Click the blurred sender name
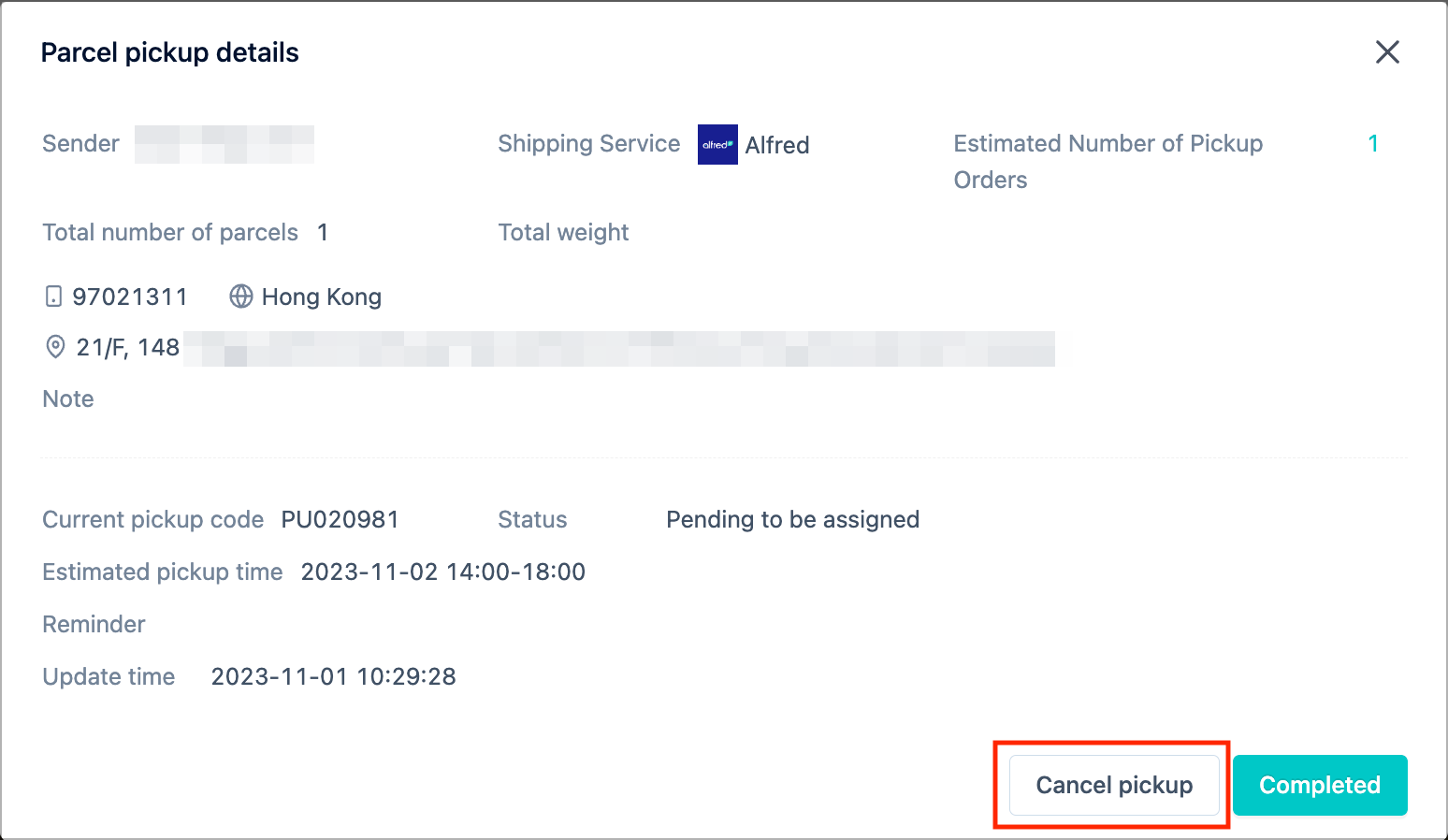 224,144
